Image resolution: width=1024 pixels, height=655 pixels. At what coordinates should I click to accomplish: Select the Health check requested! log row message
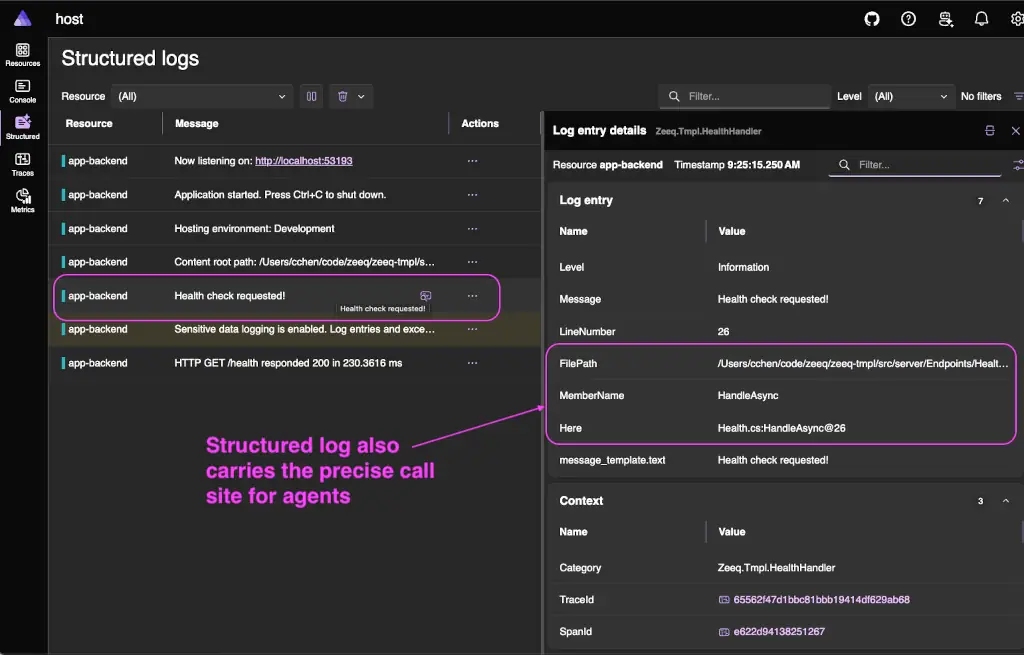click(230, 296)
